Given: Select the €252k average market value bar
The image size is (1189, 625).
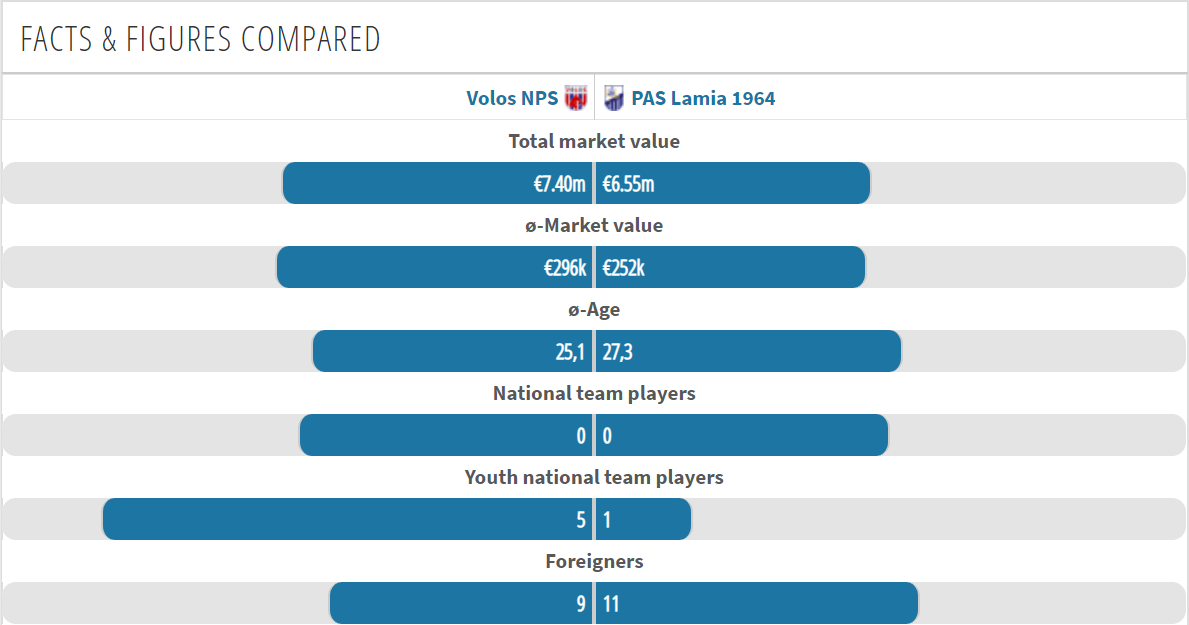Looking at the screenshot, I should click(730, 267).
